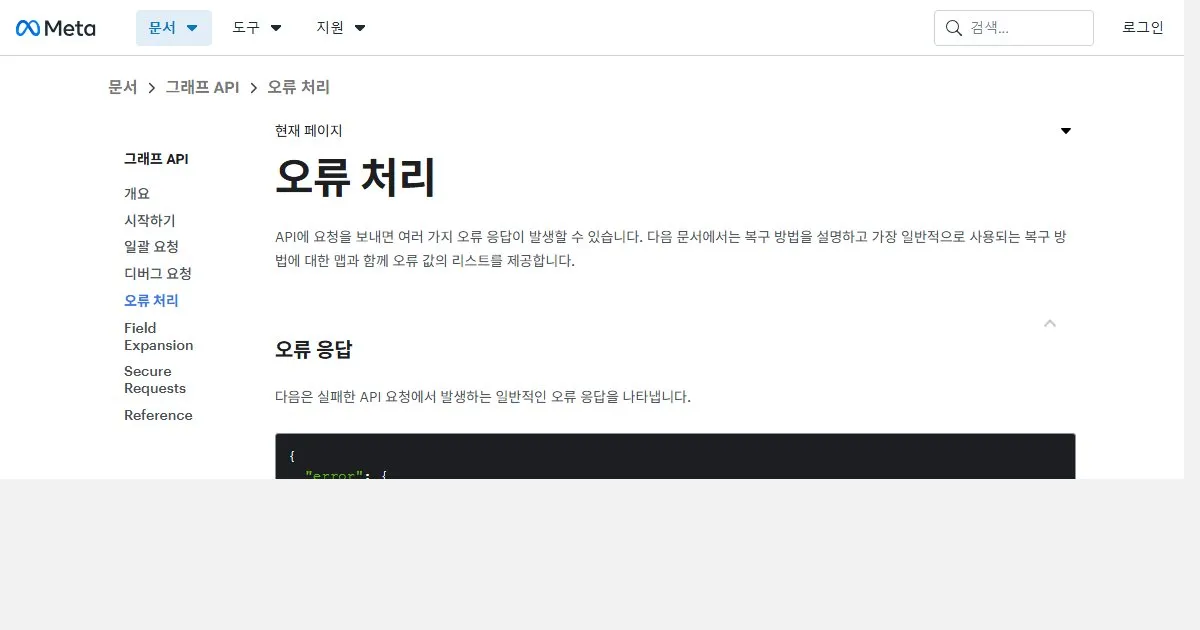Image resolution: width=1200 pixels, height=630 pixels.
Task: Open the 그래프 API sidebar heading
Action: [156, 159]
